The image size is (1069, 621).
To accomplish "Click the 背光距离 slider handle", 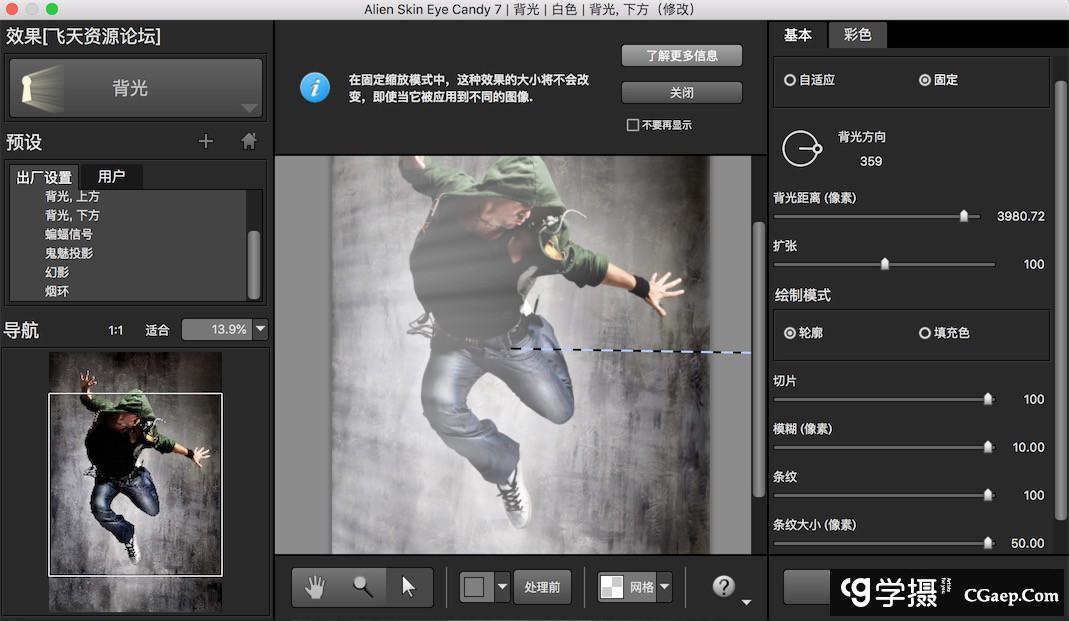I will (x=964, y=216).
